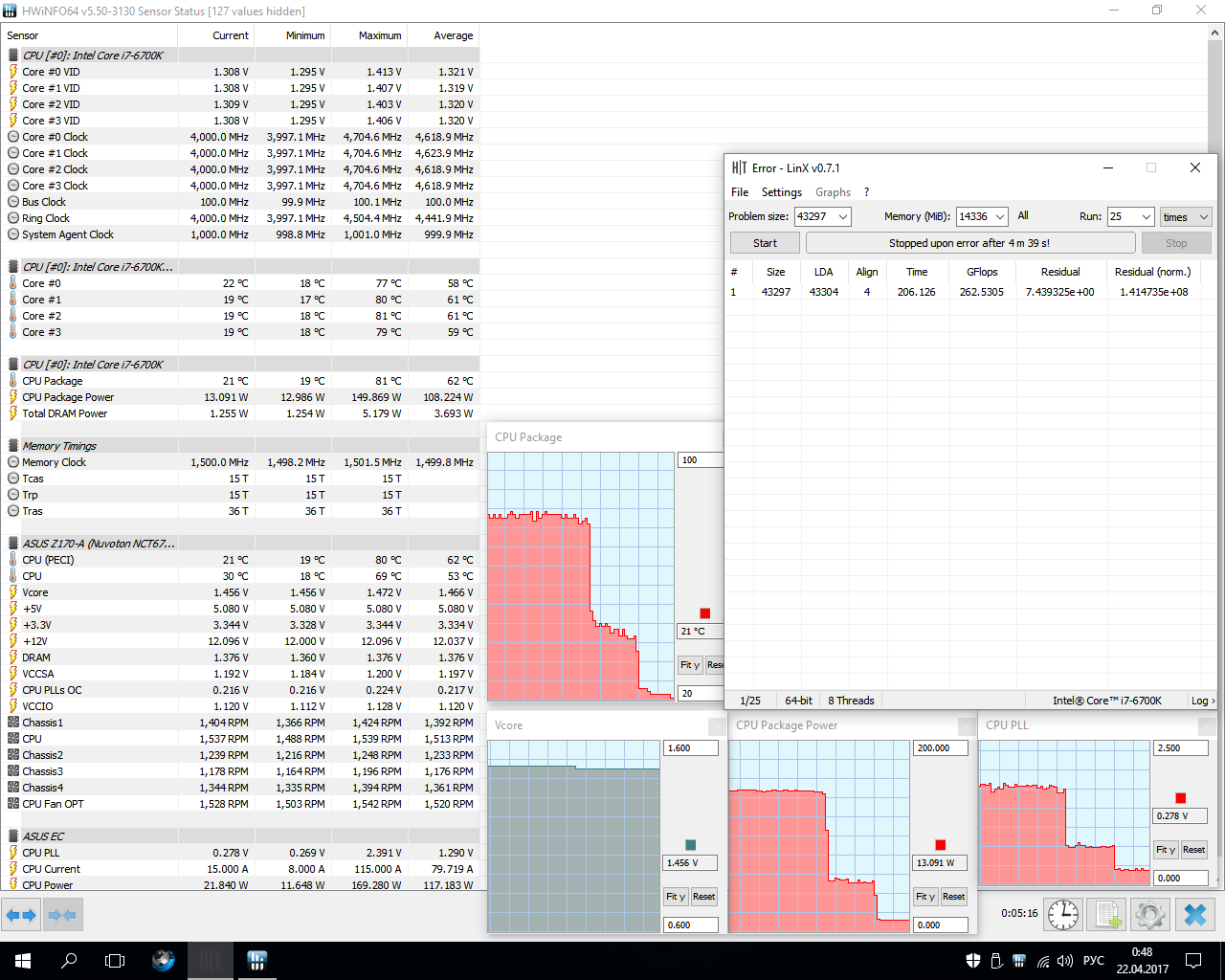Click the fan icon of Chassis1 row
Viewport: 1225px width, 980px height.
pos(13,723)
